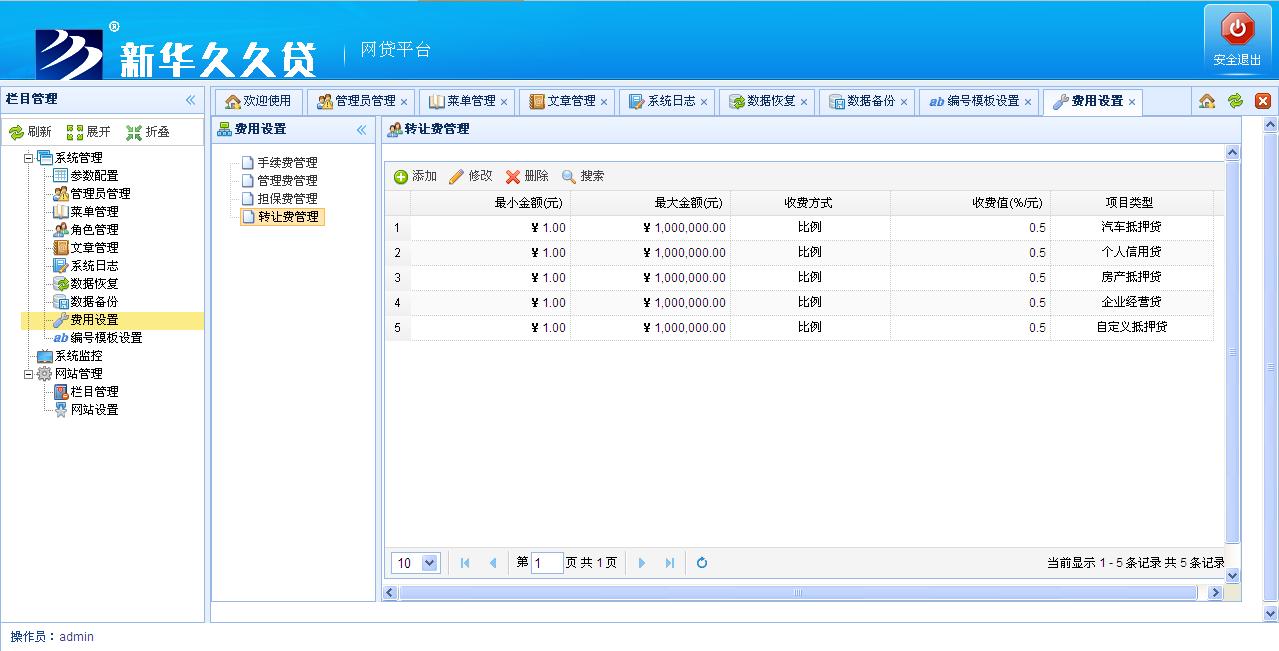Image resolution: width=1279 pixels, height=651 pixels.
Task: Open 系统日志 in the tree
Action: click(x=94, y=266)
